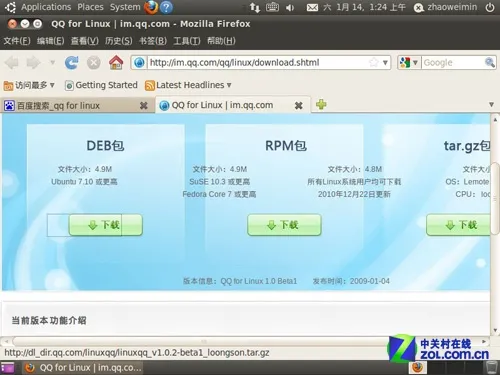
Task: Open the 书签(B) menu
Action: point(153,41)
